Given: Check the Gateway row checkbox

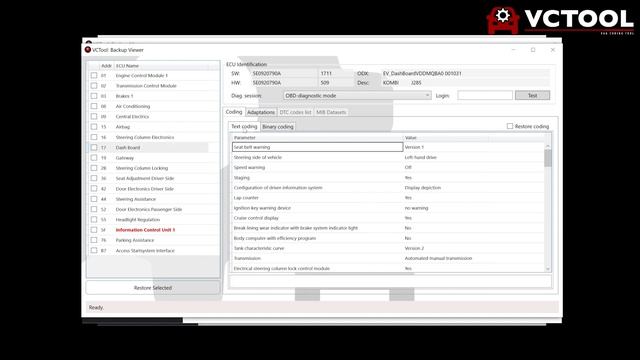Looking at the screenshot, I should pyautogui.click(x=94, y=158).
